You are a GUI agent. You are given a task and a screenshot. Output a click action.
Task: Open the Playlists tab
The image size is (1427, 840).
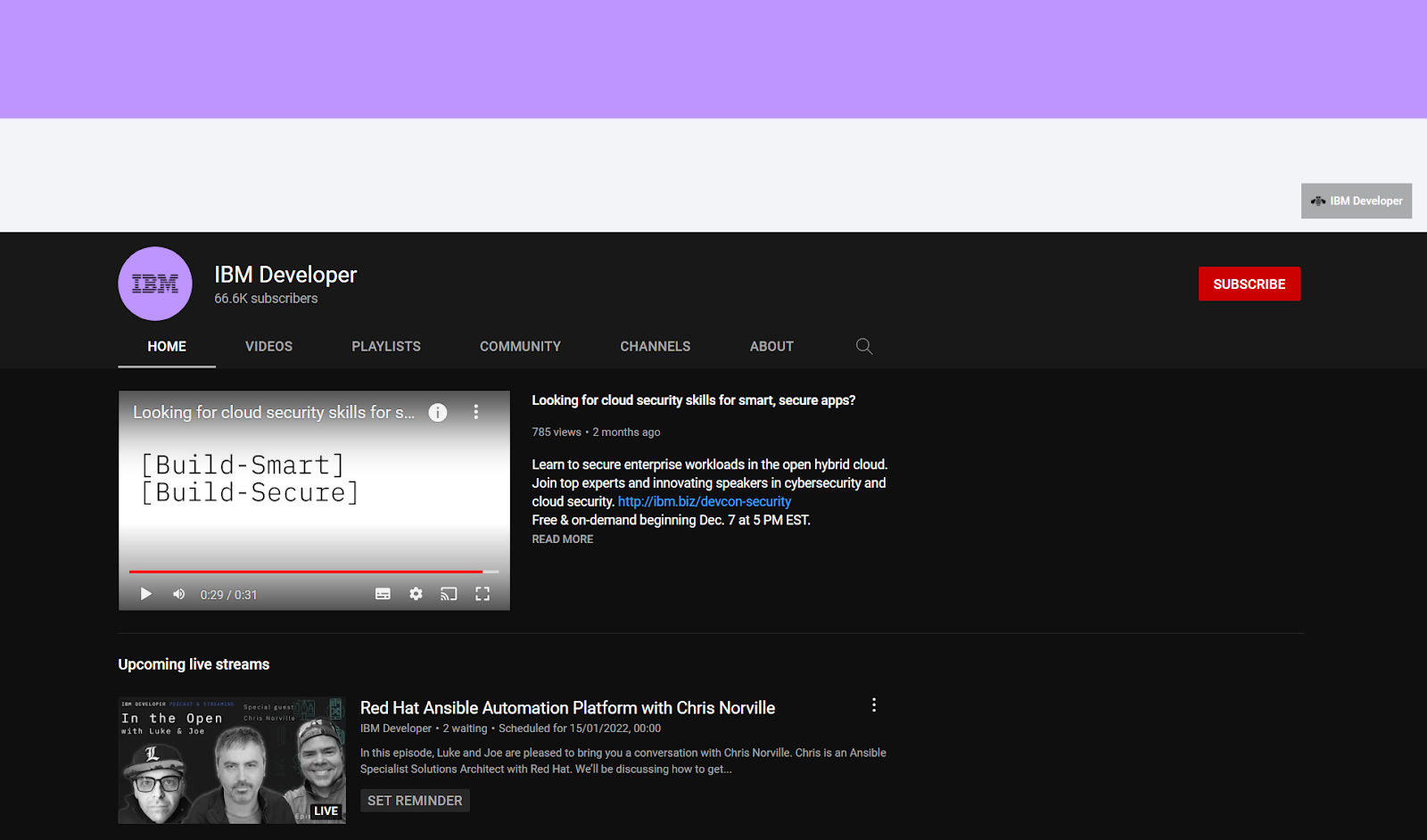386,346
